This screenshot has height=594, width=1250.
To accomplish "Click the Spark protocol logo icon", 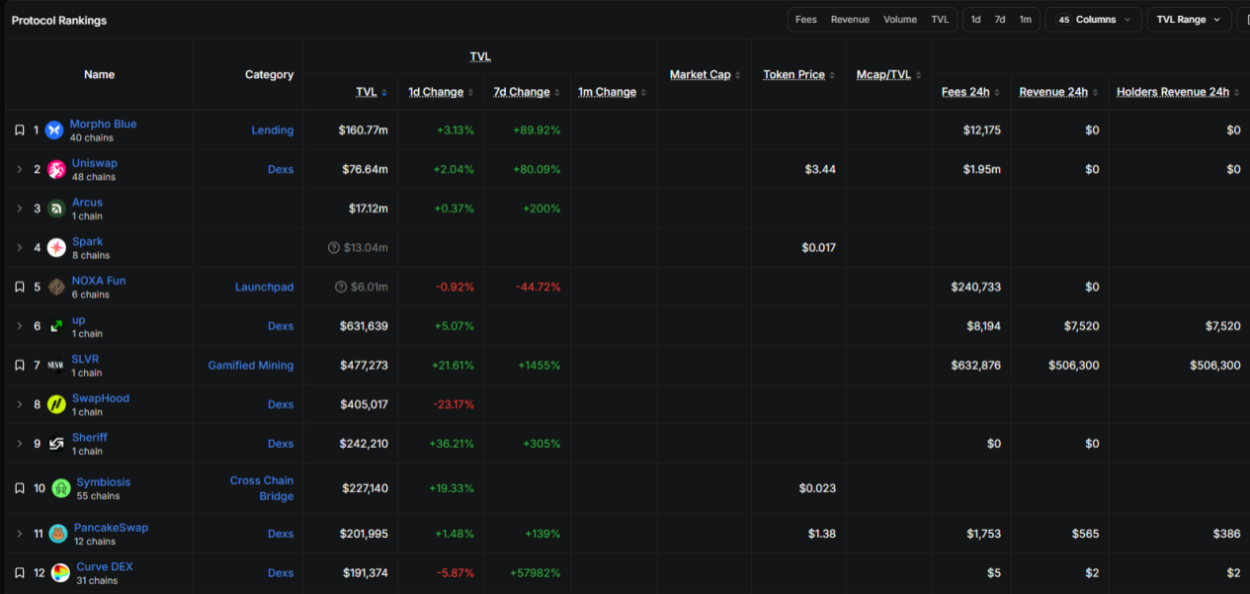I will coord(56,248).
